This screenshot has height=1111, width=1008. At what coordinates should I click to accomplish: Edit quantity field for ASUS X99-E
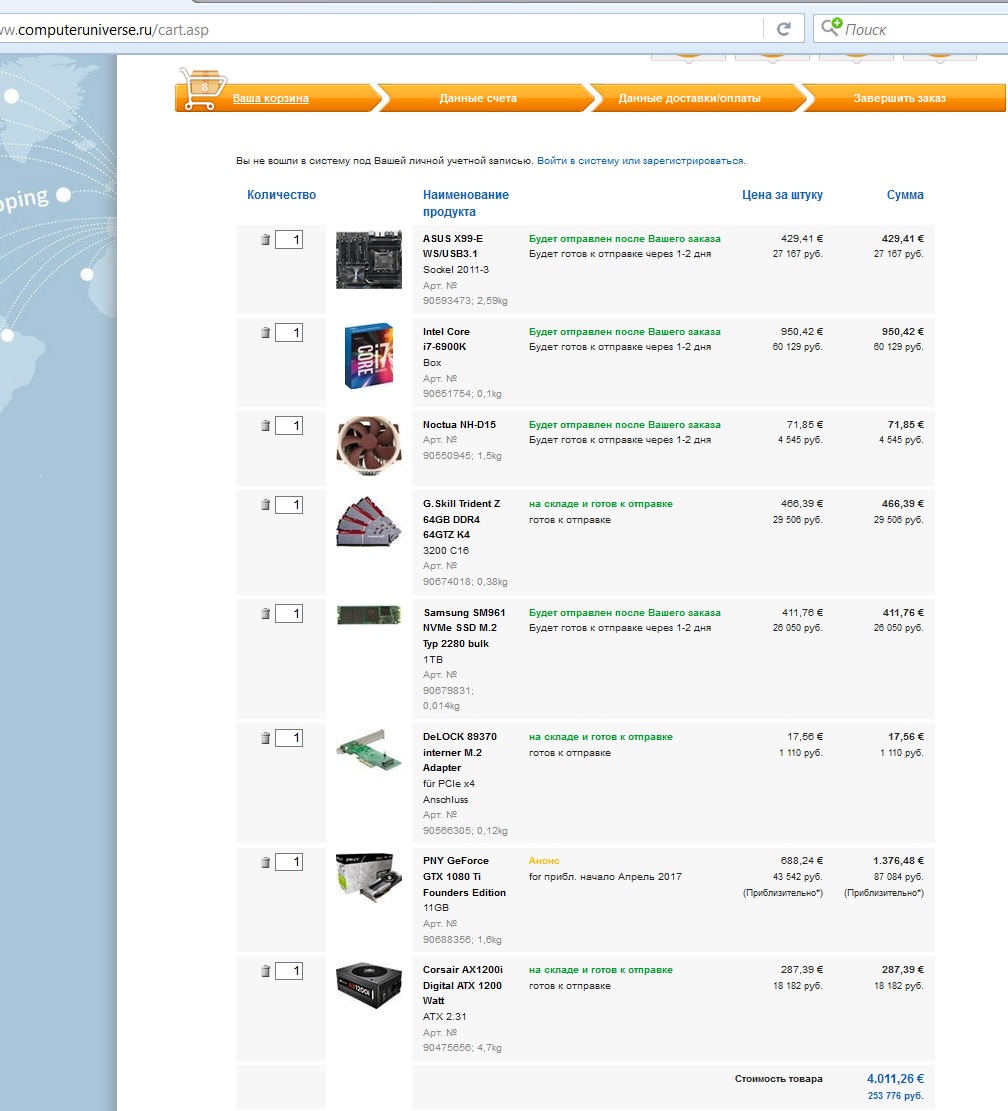pyautogui.click(x=289, y=239)
